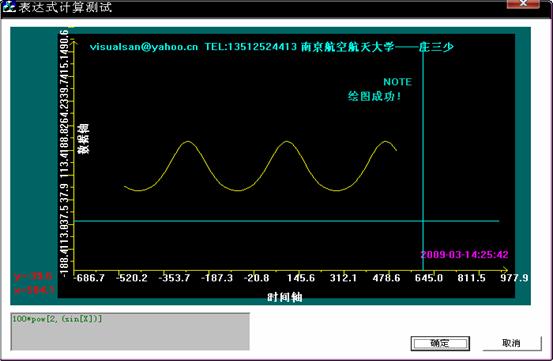The height and width of the screenshot is (361, 553).
Task: Click the x-axis label 312.1
Action: pos(343,278)
